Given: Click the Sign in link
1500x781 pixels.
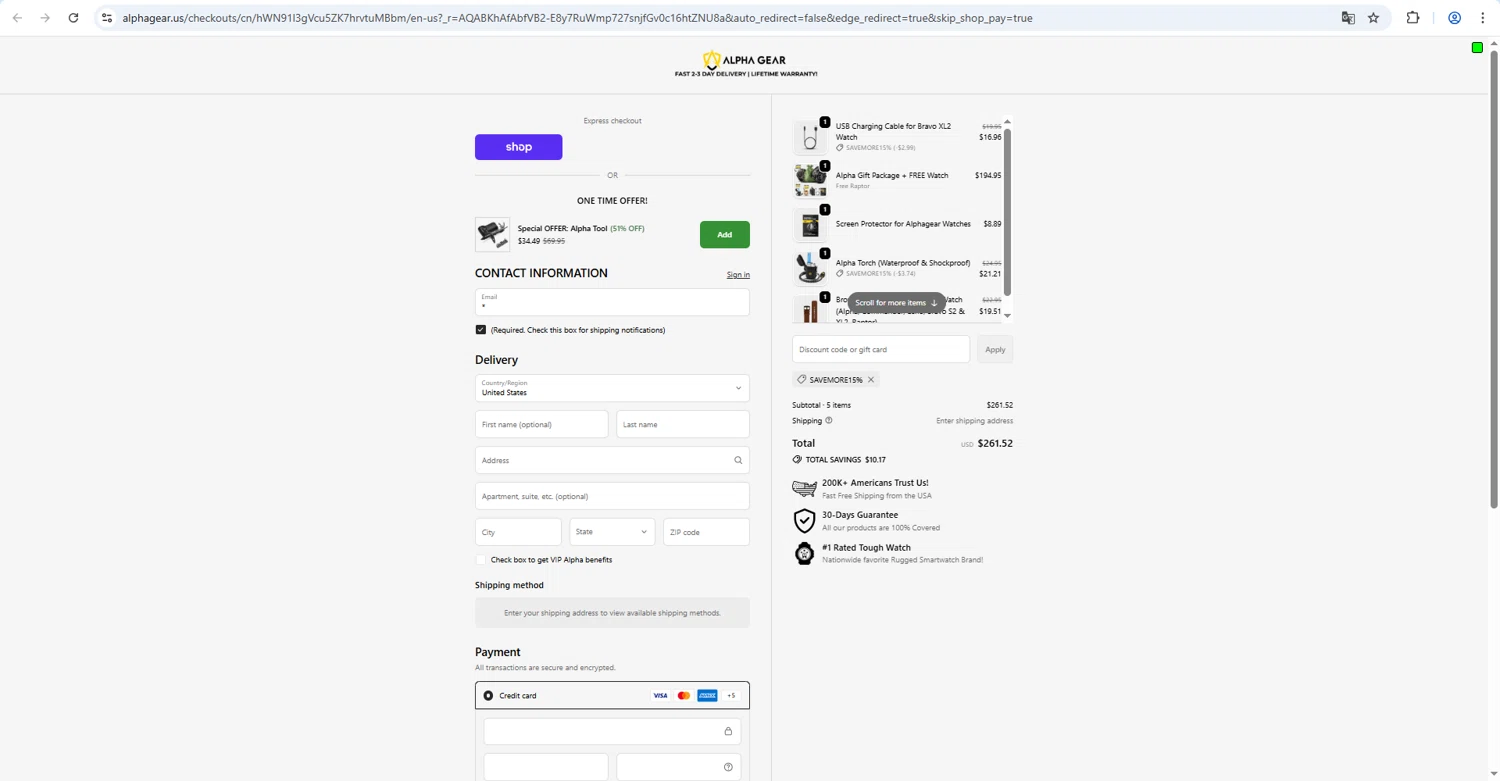Looking at the screenshot, I should tap(738, 275).
